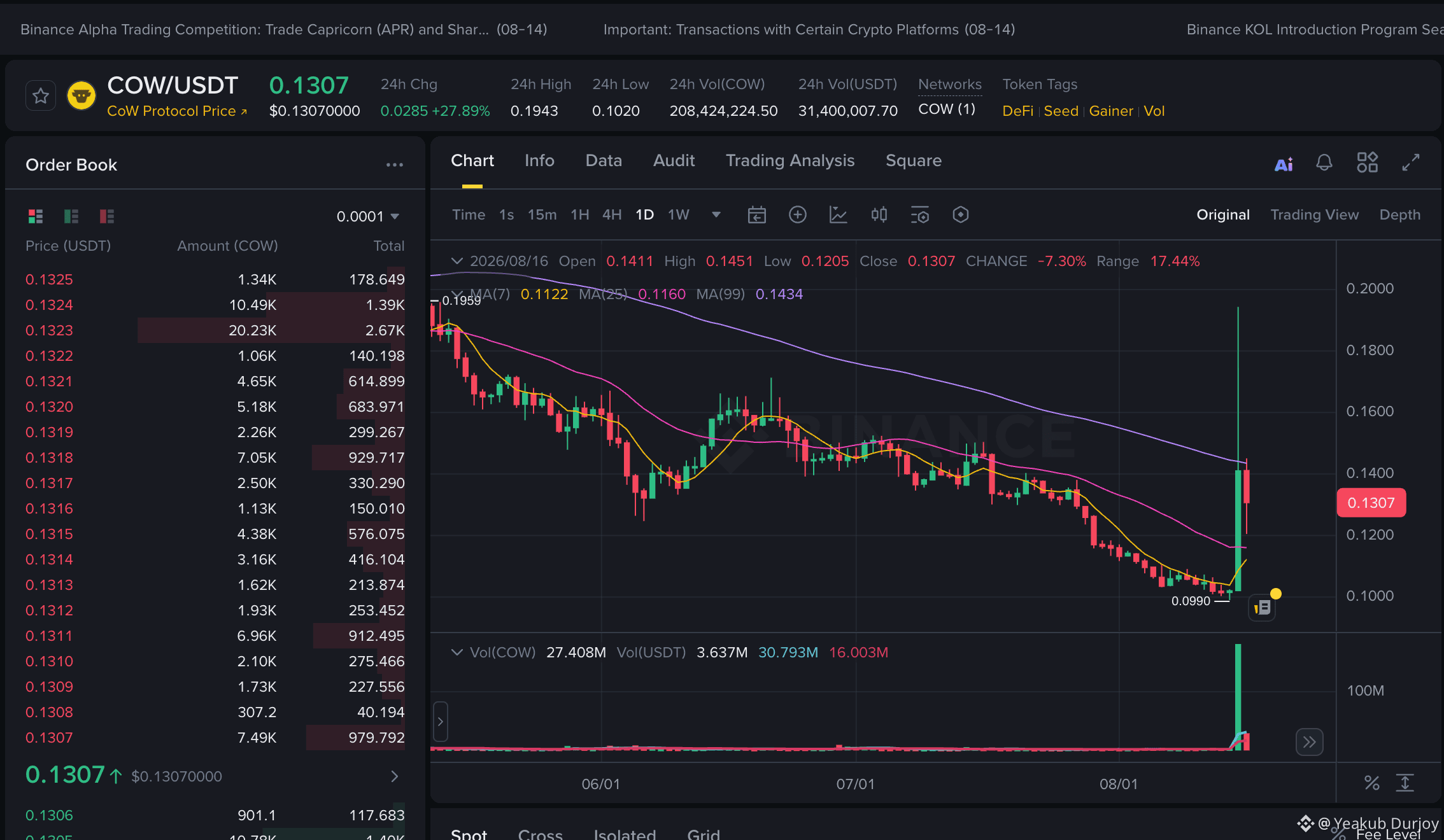
Task: Open the Data tab
Action: coord(604,160)
